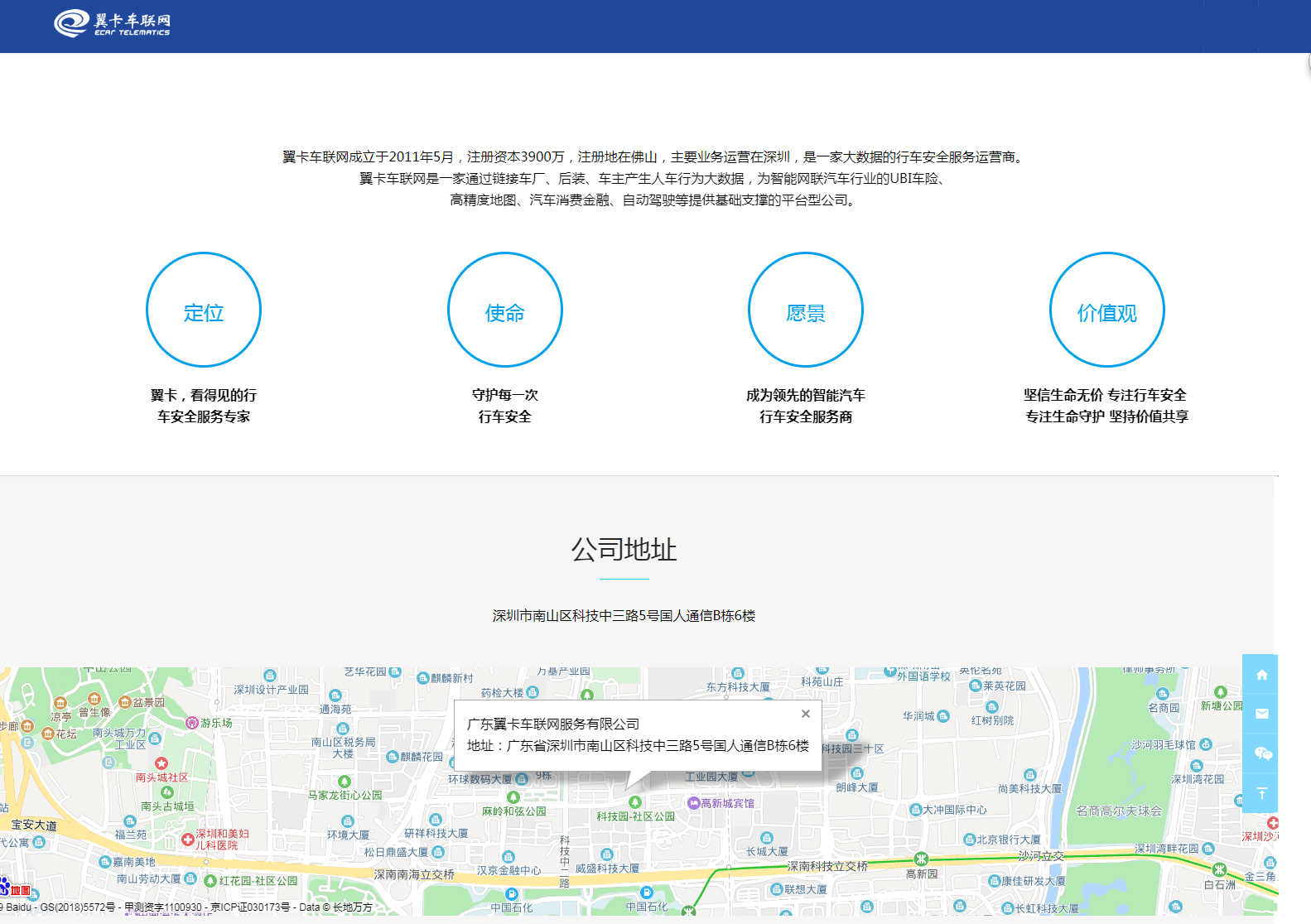Screen dimensions: 1311x924
Task: Click the 大冲国际中心 building marker
Action: point(915,810)
